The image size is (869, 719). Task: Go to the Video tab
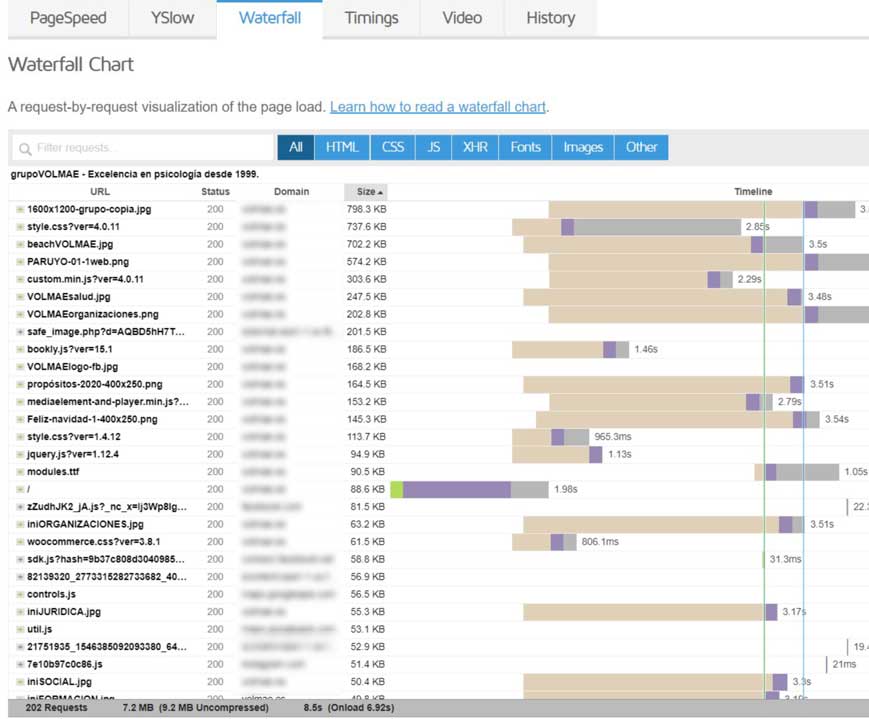coord(460,18)
